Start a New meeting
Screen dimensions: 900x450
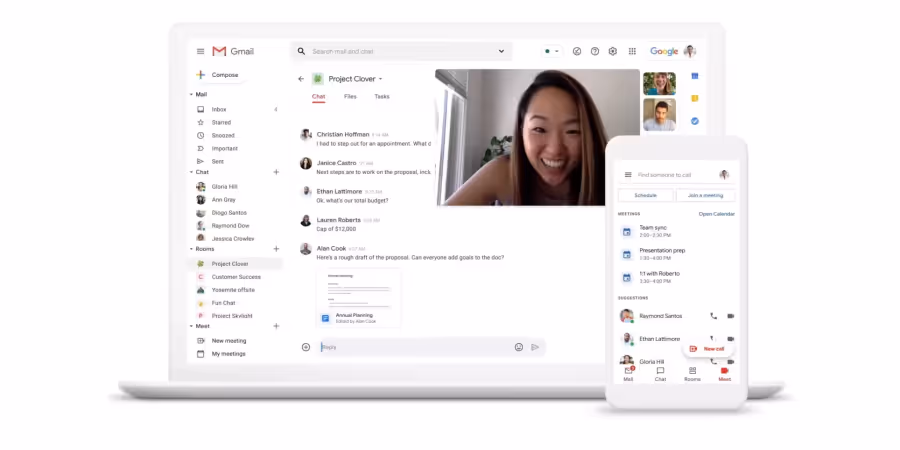pyautogui.click(x=228, y=340)
